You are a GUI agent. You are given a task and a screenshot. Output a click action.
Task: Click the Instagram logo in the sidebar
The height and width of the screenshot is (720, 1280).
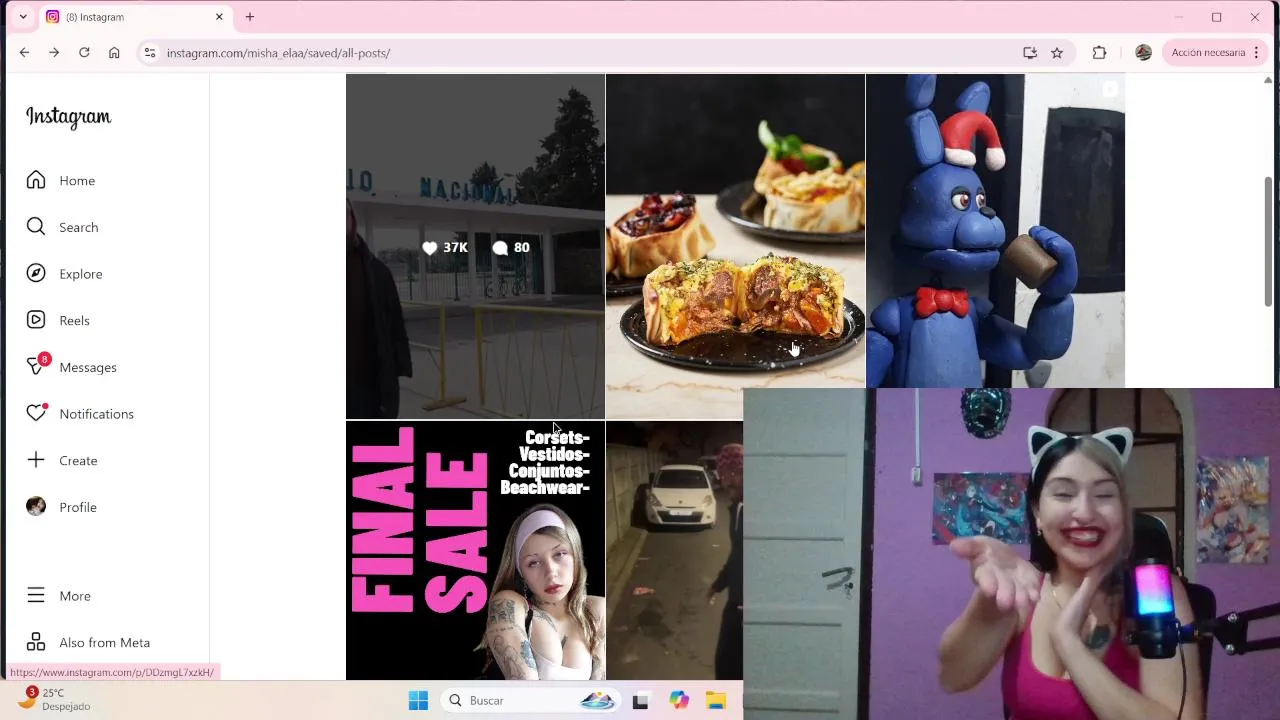point(68,117)
